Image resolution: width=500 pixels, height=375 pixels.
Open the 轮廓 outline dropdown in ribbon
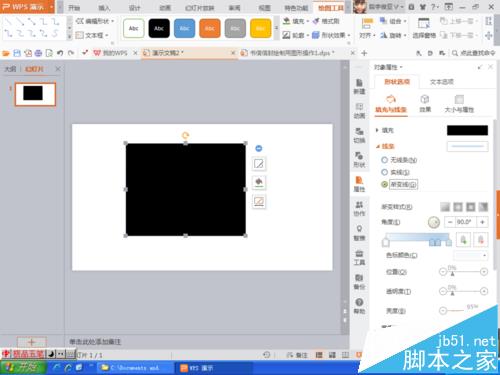296,35
